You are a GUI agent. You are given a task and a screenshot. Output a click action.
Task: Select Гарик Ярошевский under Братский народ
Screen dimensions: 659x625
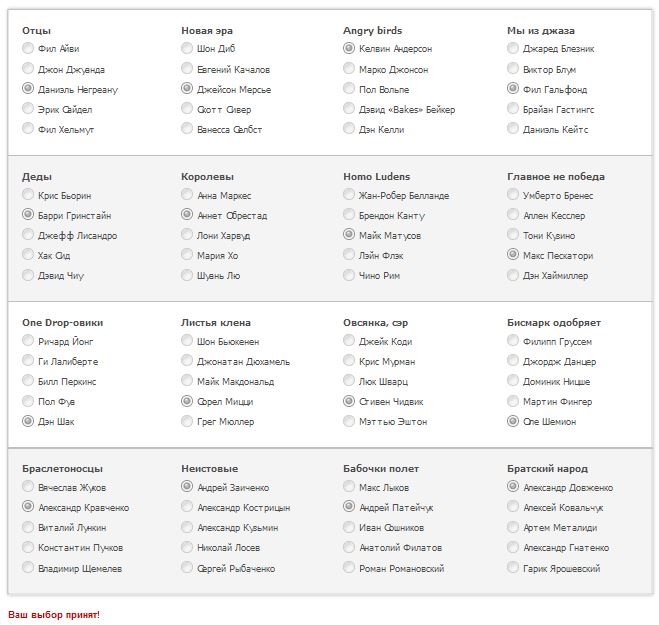[513, 567]
